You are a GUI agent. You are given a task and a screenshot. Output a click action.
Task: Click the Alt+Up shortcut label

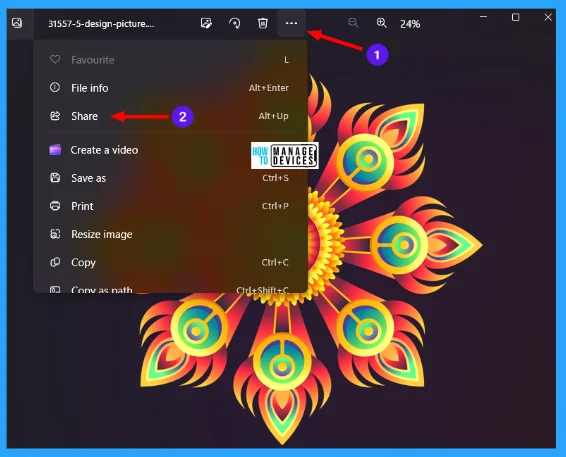273,116
